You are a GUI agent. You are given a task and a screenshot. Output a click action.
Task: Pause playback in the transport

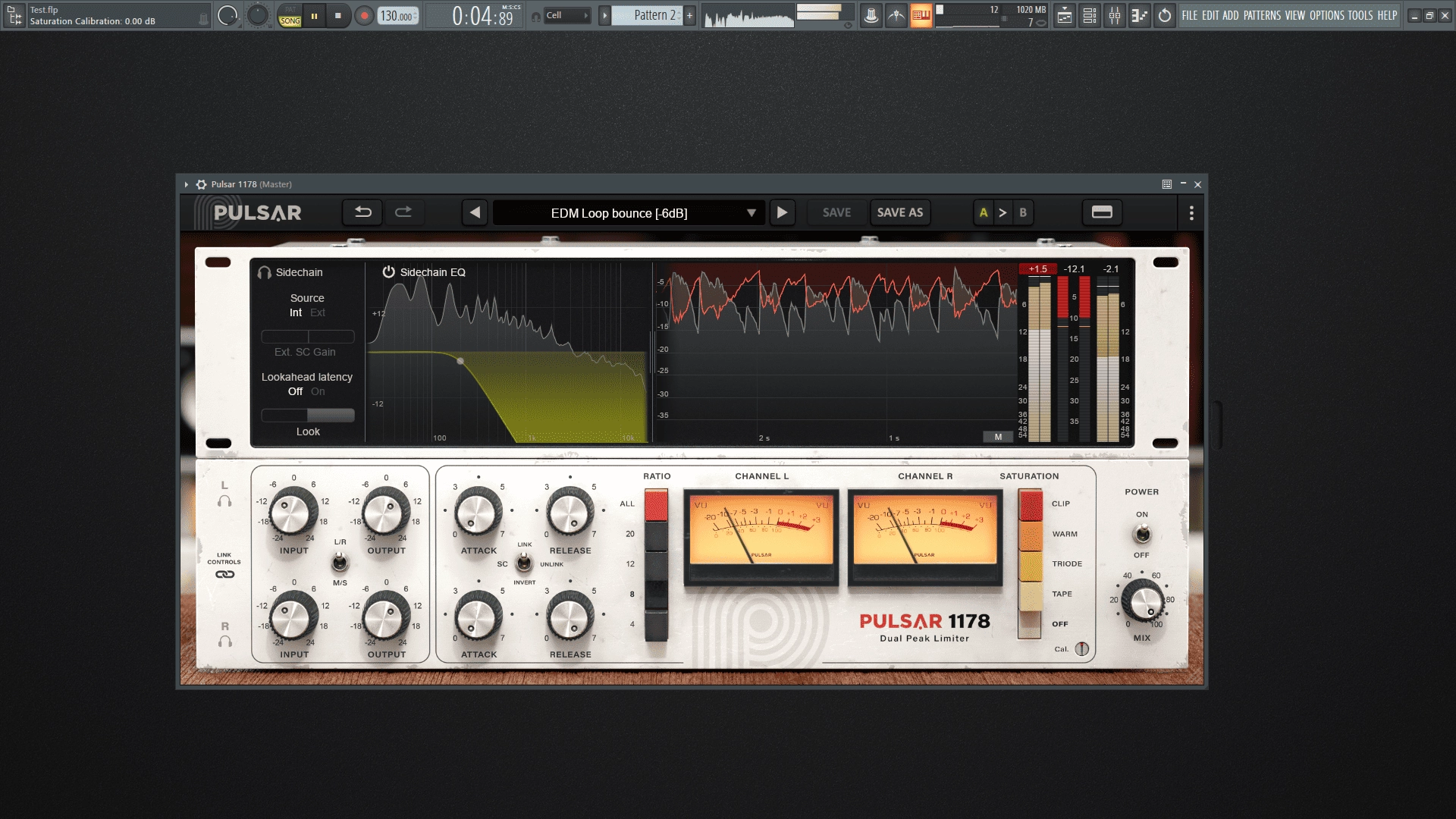[314, 15]
